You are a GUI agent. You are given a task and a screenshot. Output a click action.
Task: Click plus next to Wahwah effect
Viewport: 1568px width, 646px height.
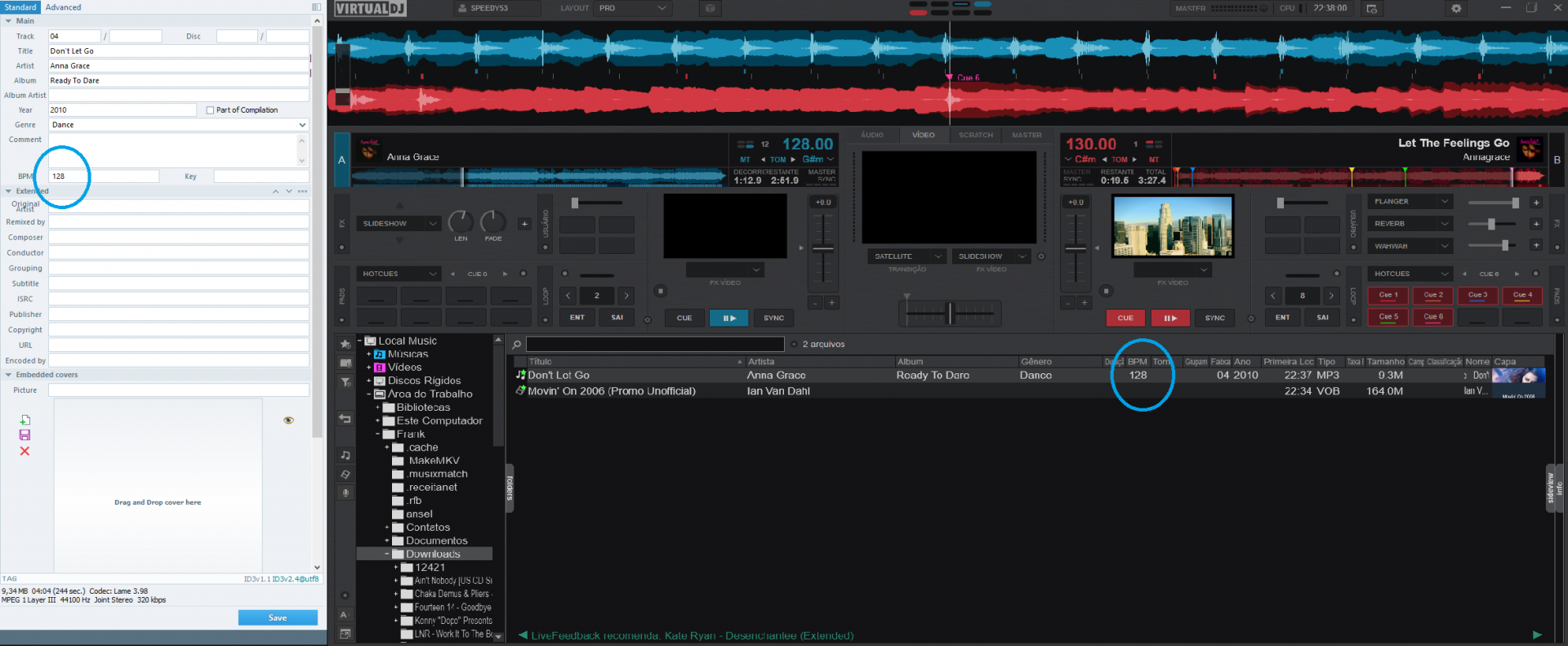(x=1536, y=245)
